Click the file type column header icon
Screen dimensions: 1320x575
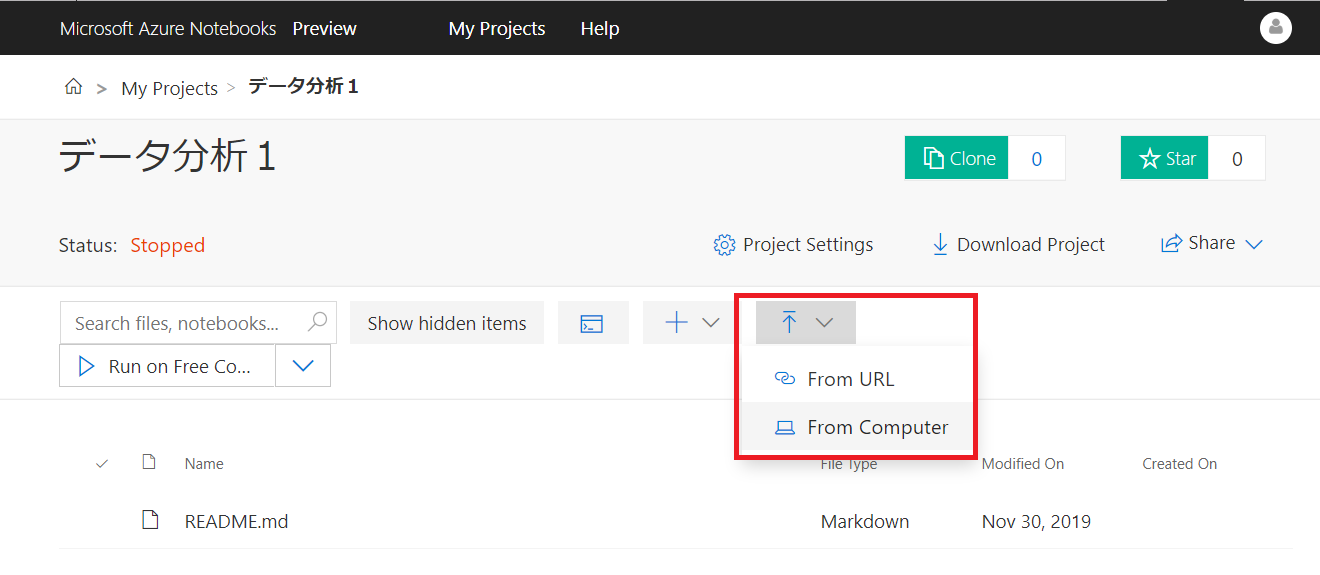[150, 462]
